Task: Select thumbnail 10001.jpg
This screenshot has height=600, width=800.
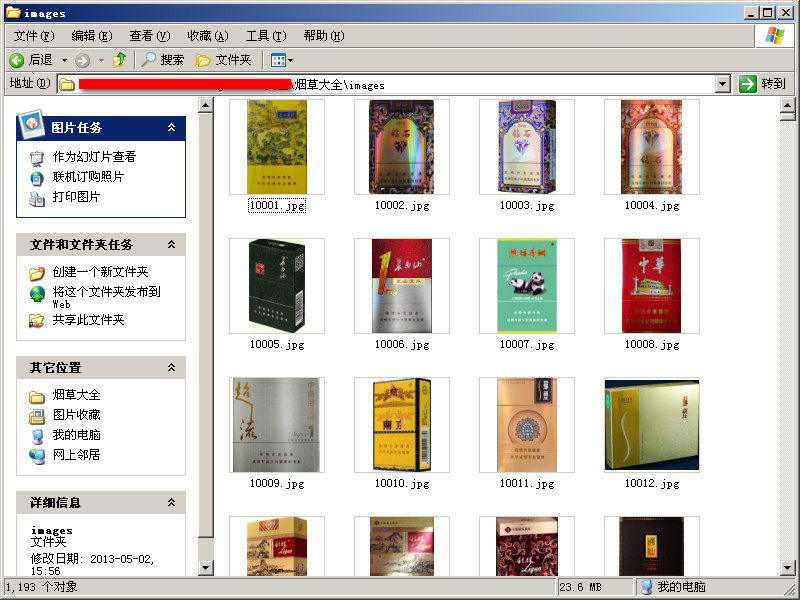Action: tap(277, 147)
